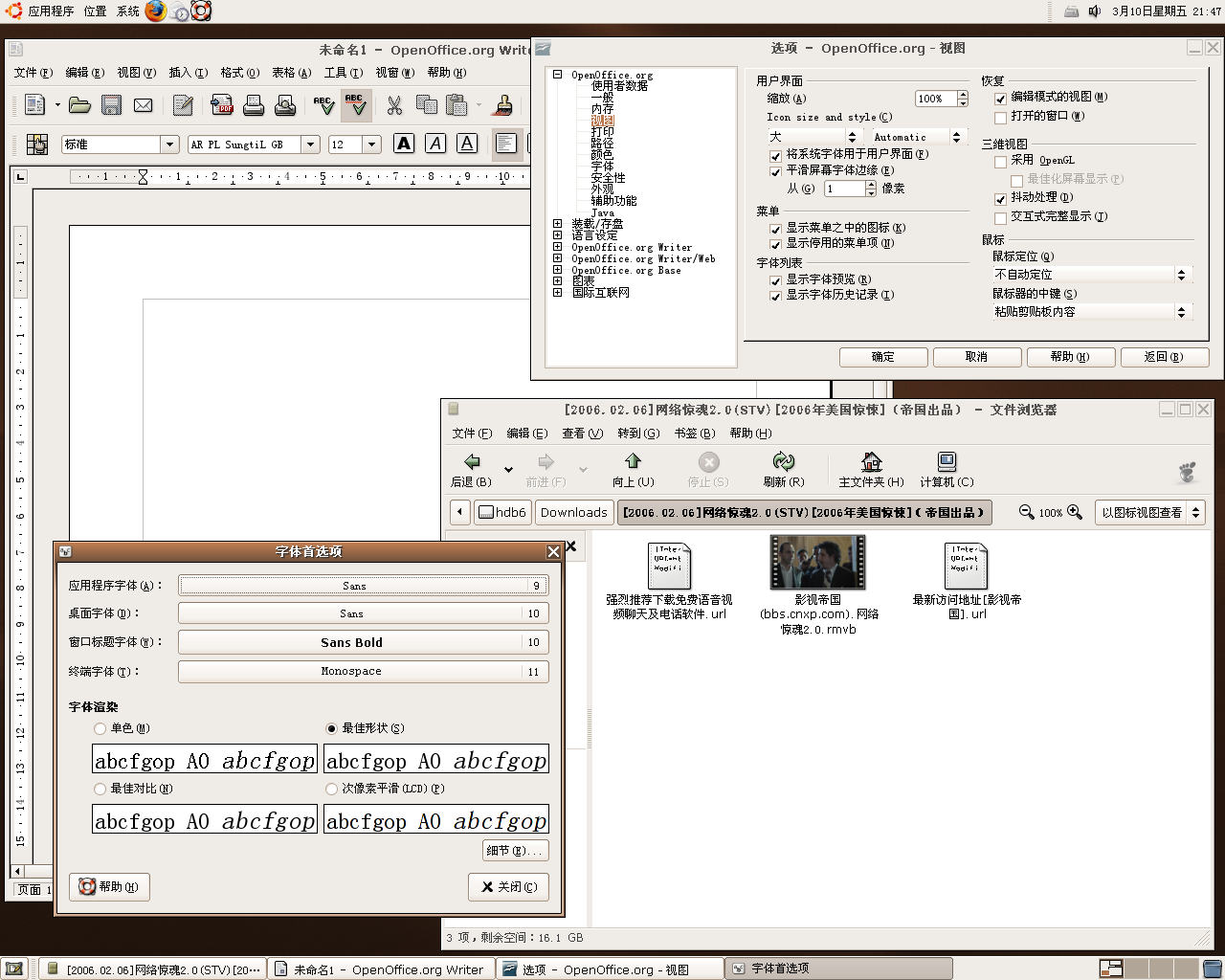Screen dimensions: 1225x980
Task: Zoom in with magnifier plus icon
Action: pyautogui.click(x=1075, y=512)
